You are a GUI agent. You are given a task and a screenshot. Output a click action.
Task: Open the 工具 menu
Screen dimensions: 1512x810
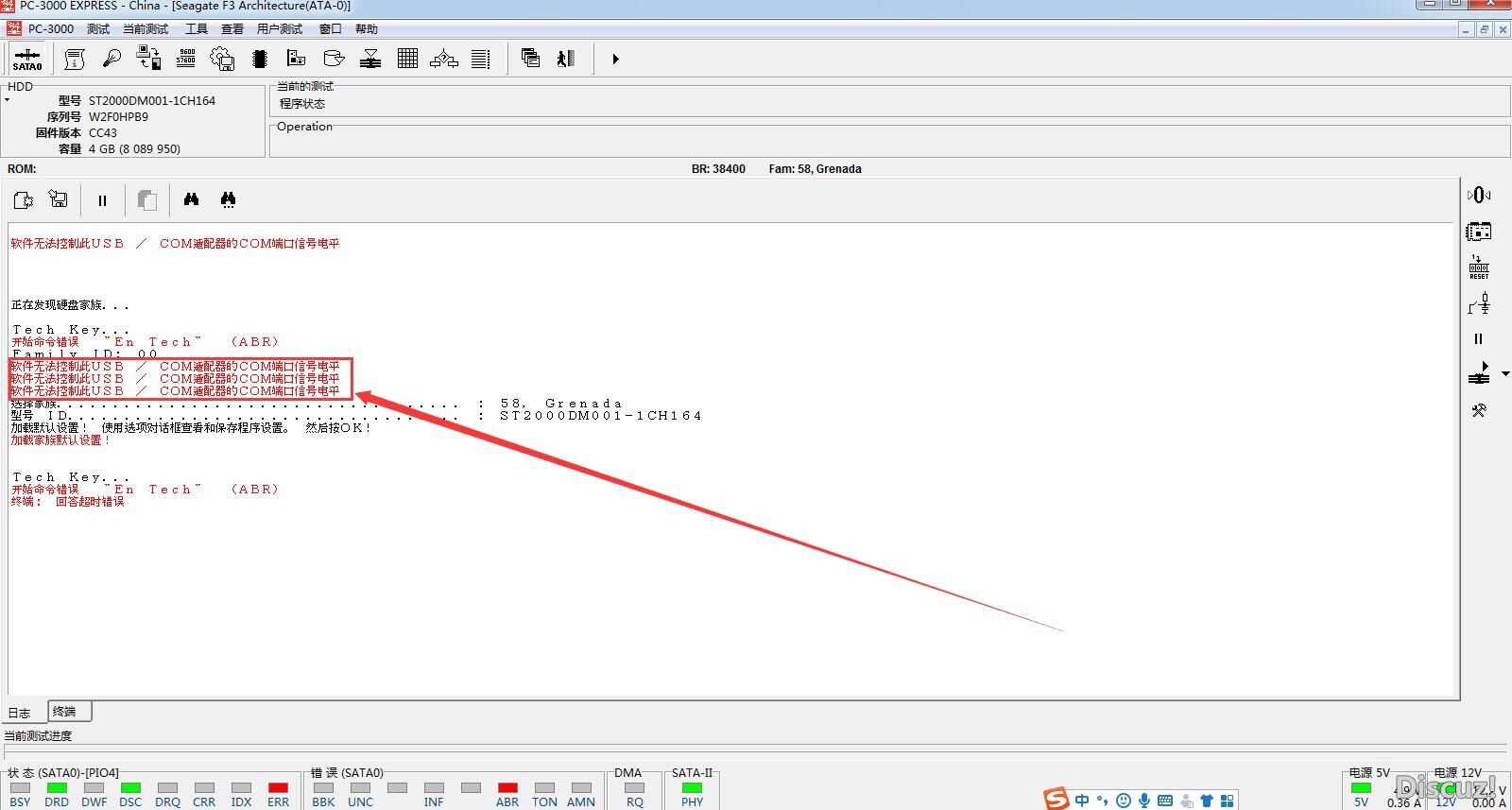(197, 28)
